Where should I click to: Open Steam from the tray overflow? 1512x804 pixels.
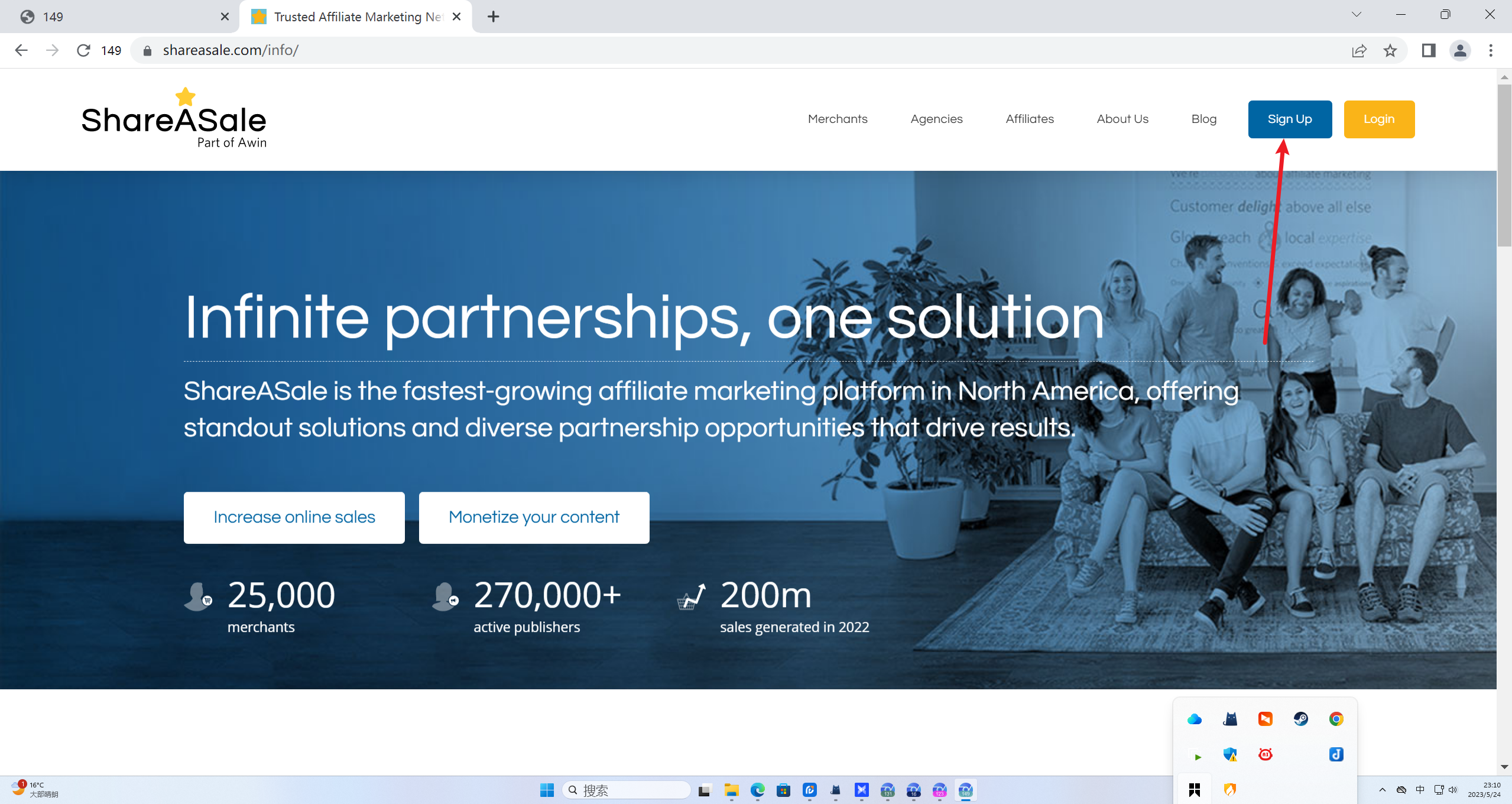pos(1300,719)
